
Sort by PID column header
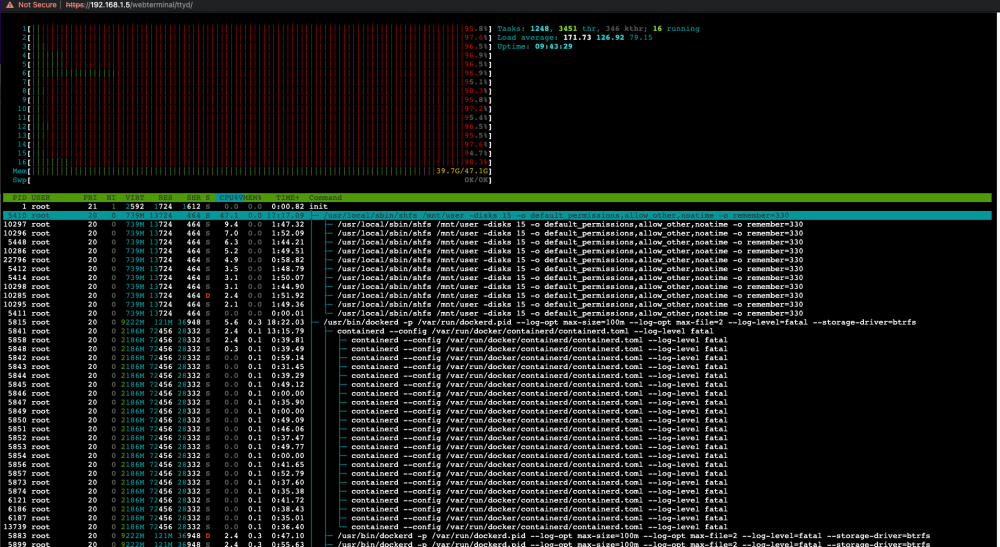[19, 198]
